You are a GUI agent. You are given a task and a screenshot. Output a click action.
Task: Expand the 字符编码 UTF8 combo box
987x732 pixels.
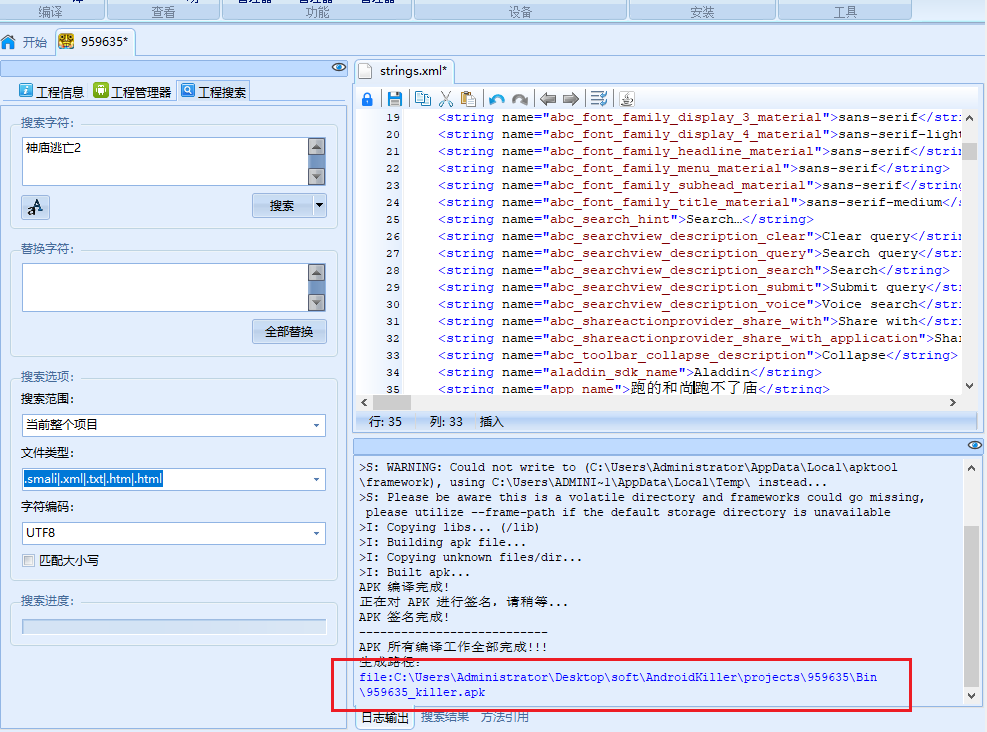pyautogui.click(x=316, y=534)
